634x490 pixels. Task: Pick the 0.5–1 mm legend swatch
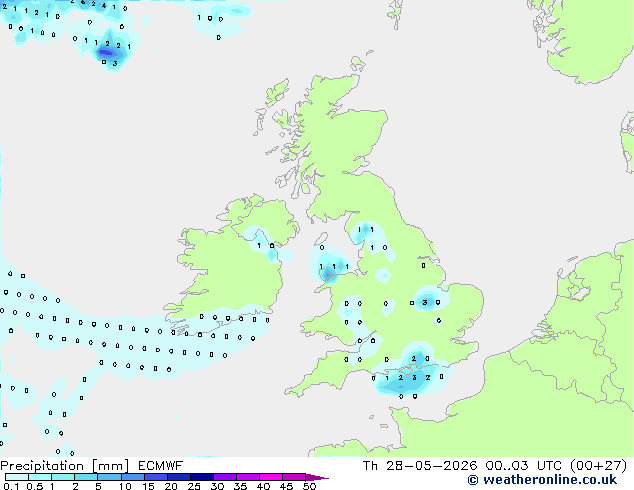point(40,477)
